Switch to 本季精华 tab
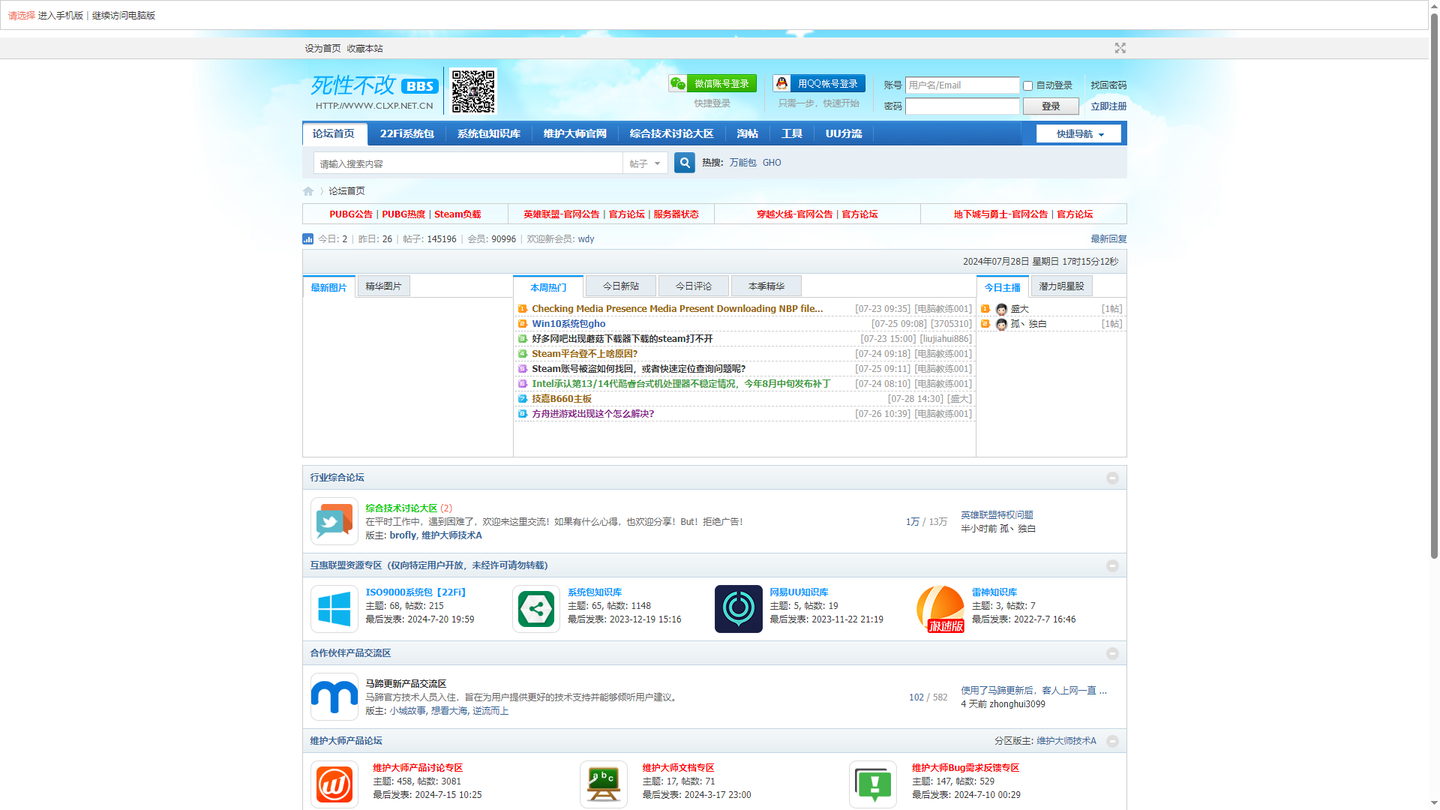 766,287
